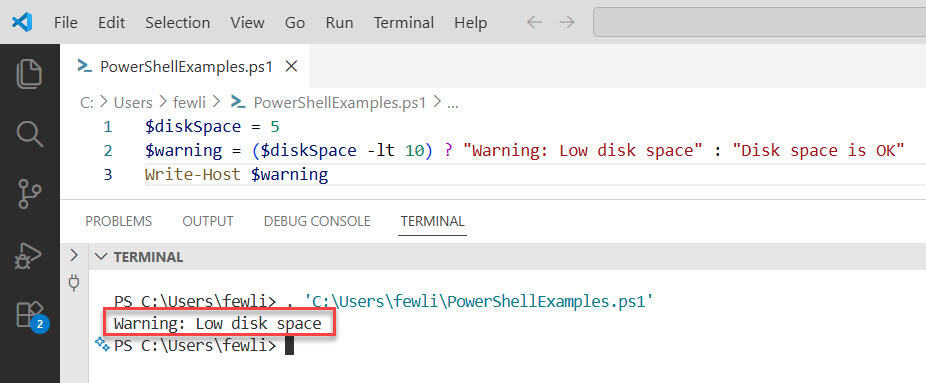Open the Explorer view in the activity bar
This screenshot has width=926, height=383.
pyautogui.click(x=30, y=74)
